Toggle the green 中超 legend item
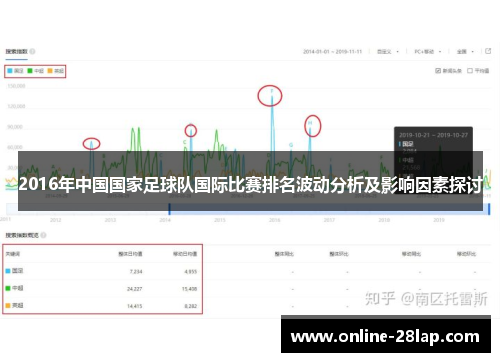 [35, 71]
